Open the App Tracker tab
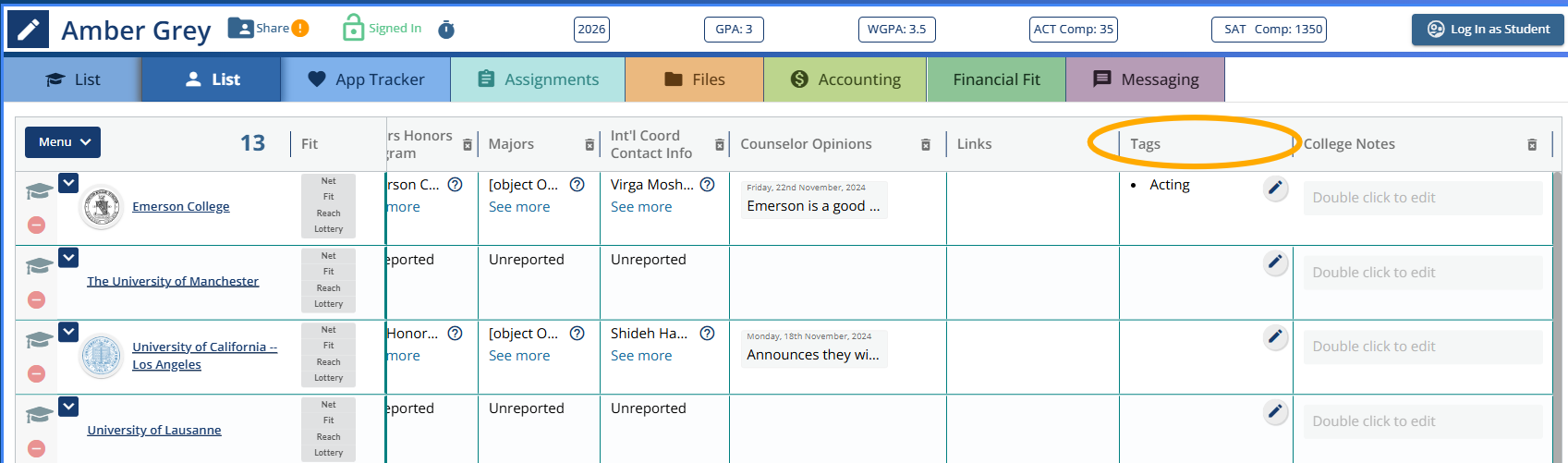The width and height of the screenshot is (1568, 463). (366, 79)
